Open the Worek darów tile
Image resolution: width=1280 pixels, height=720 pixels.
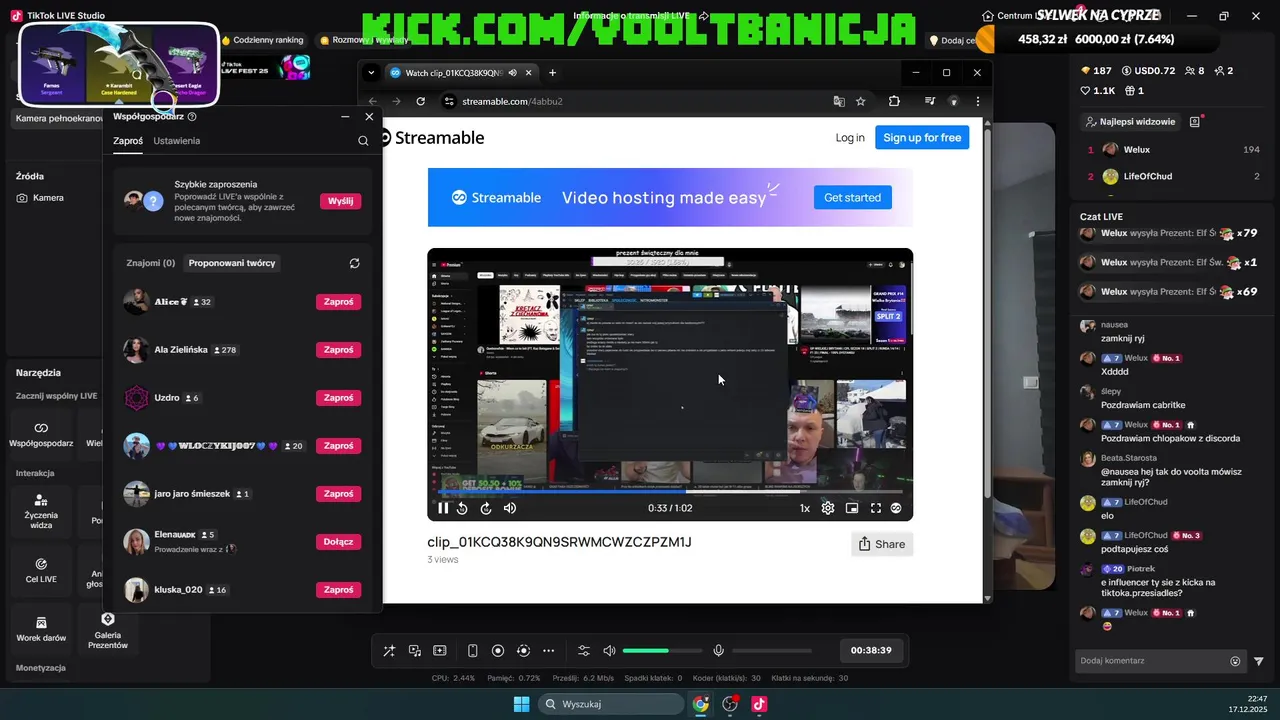[41, 629]
